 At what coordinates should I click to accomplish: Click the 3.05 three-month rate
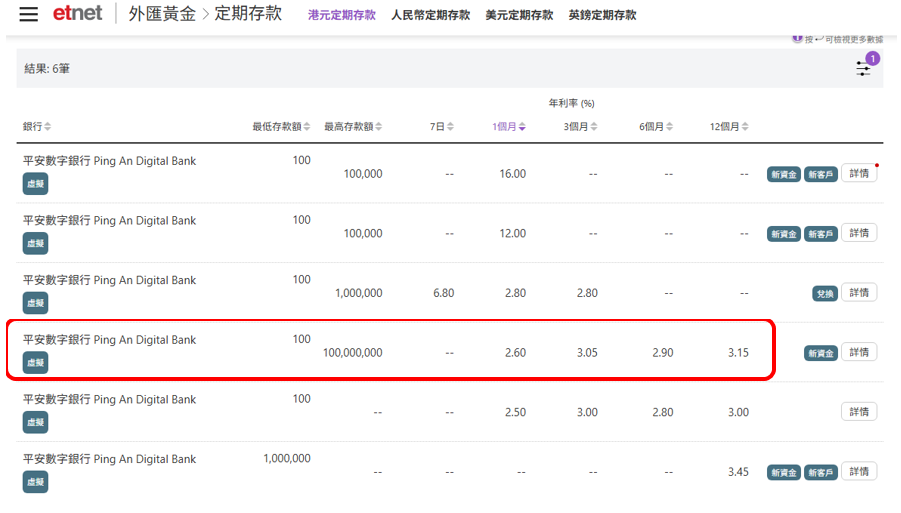[587, 353]
